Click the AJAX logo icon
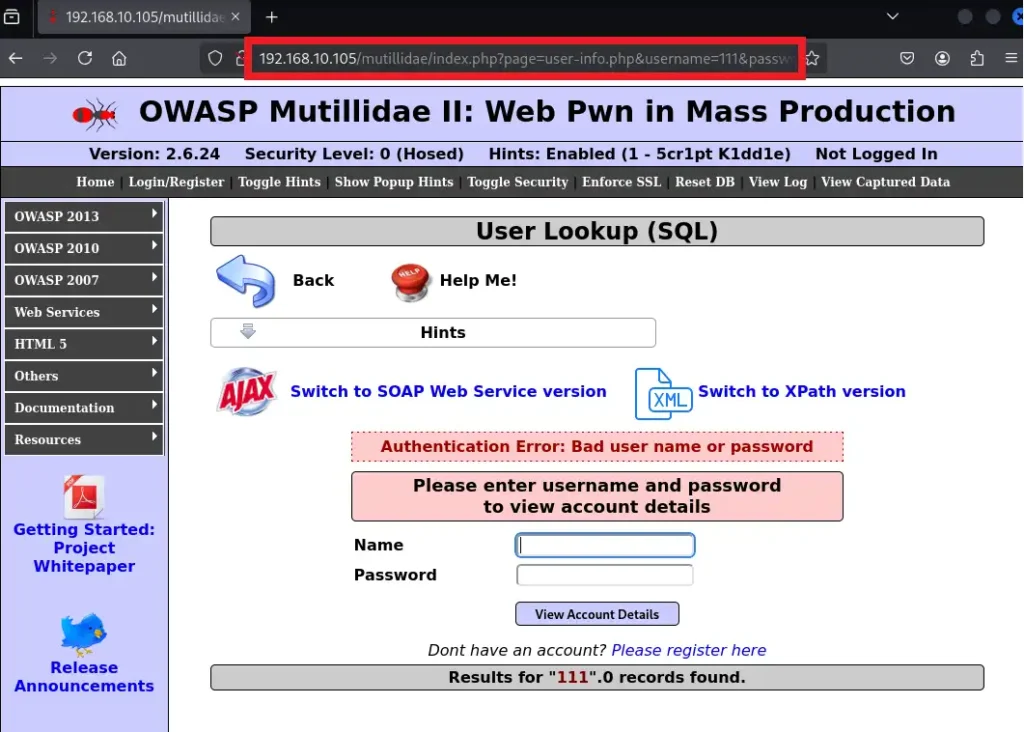 (x=247, y=392)
